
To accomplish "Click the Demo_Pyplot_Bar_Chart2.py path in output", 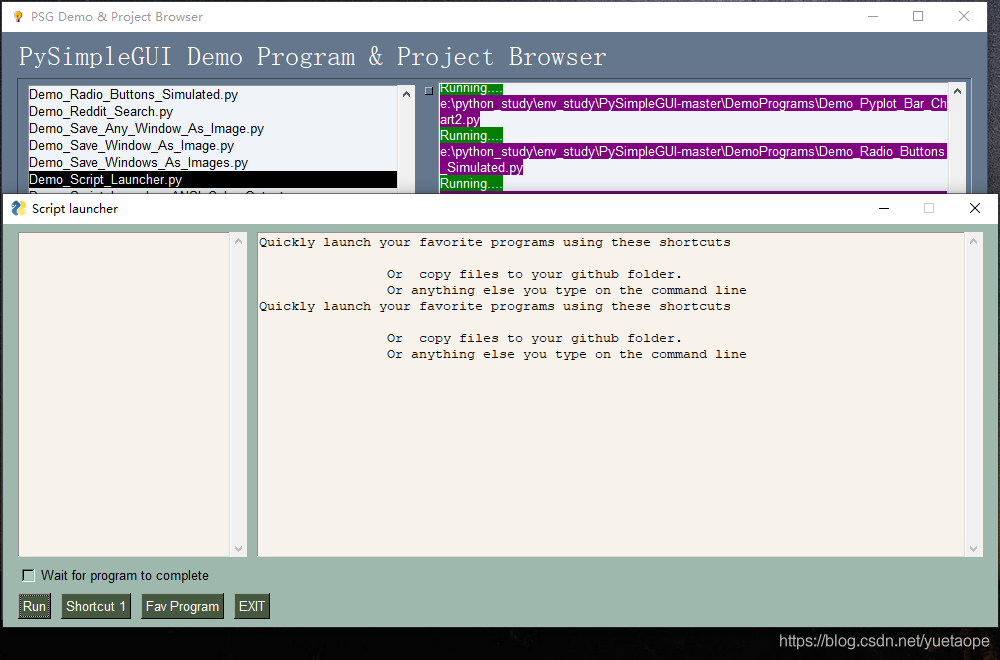I will pos(693,112).
